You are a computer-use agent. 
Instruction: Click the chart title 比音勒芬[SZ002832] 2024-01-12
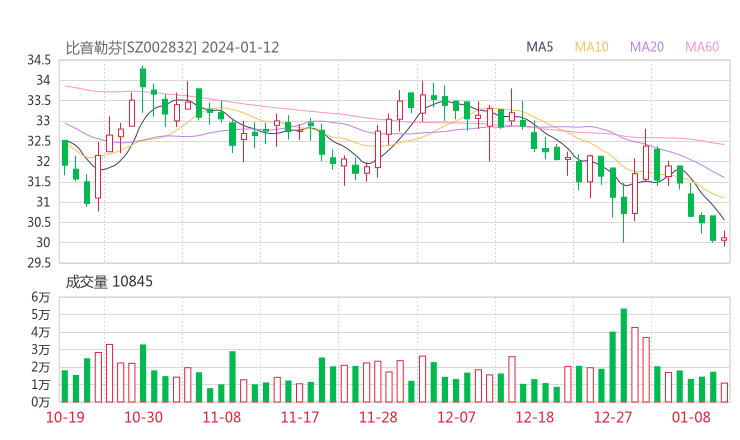172,48
